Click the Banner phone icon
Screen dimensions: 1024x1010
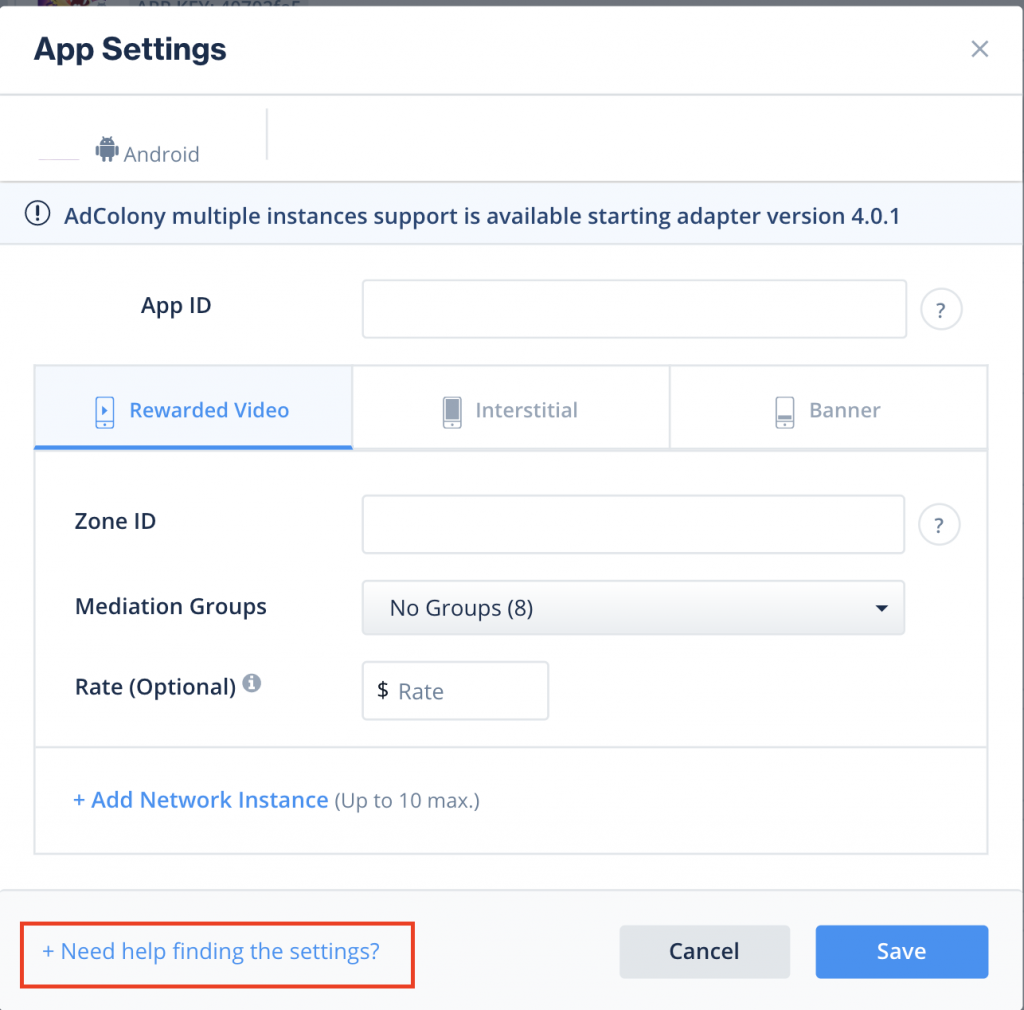785,412
